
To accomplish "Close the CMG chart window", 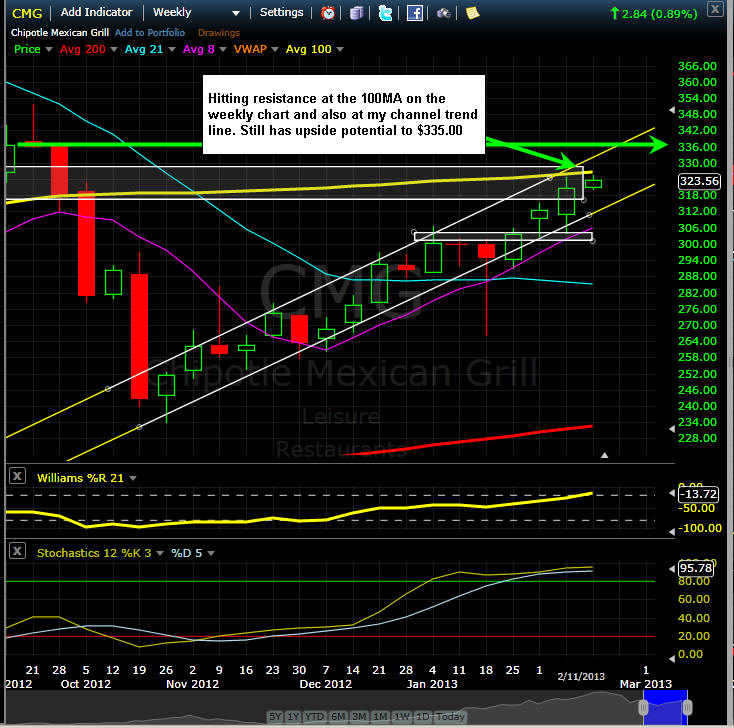I will 715,9.
